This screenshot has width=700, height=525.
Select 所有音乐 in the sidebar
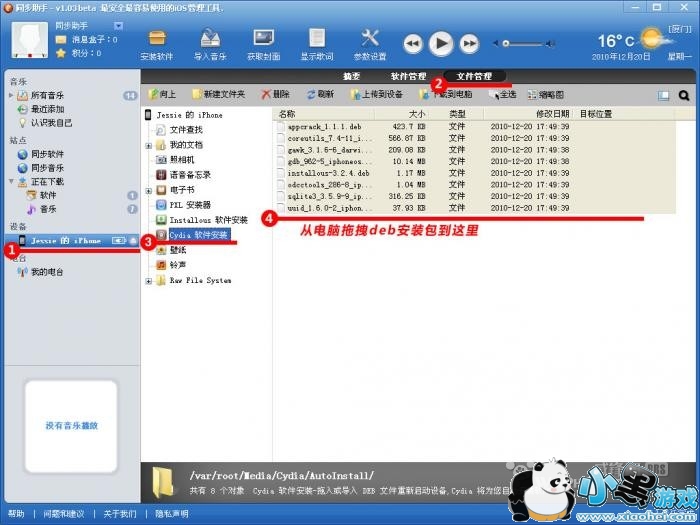coord(47,96)
